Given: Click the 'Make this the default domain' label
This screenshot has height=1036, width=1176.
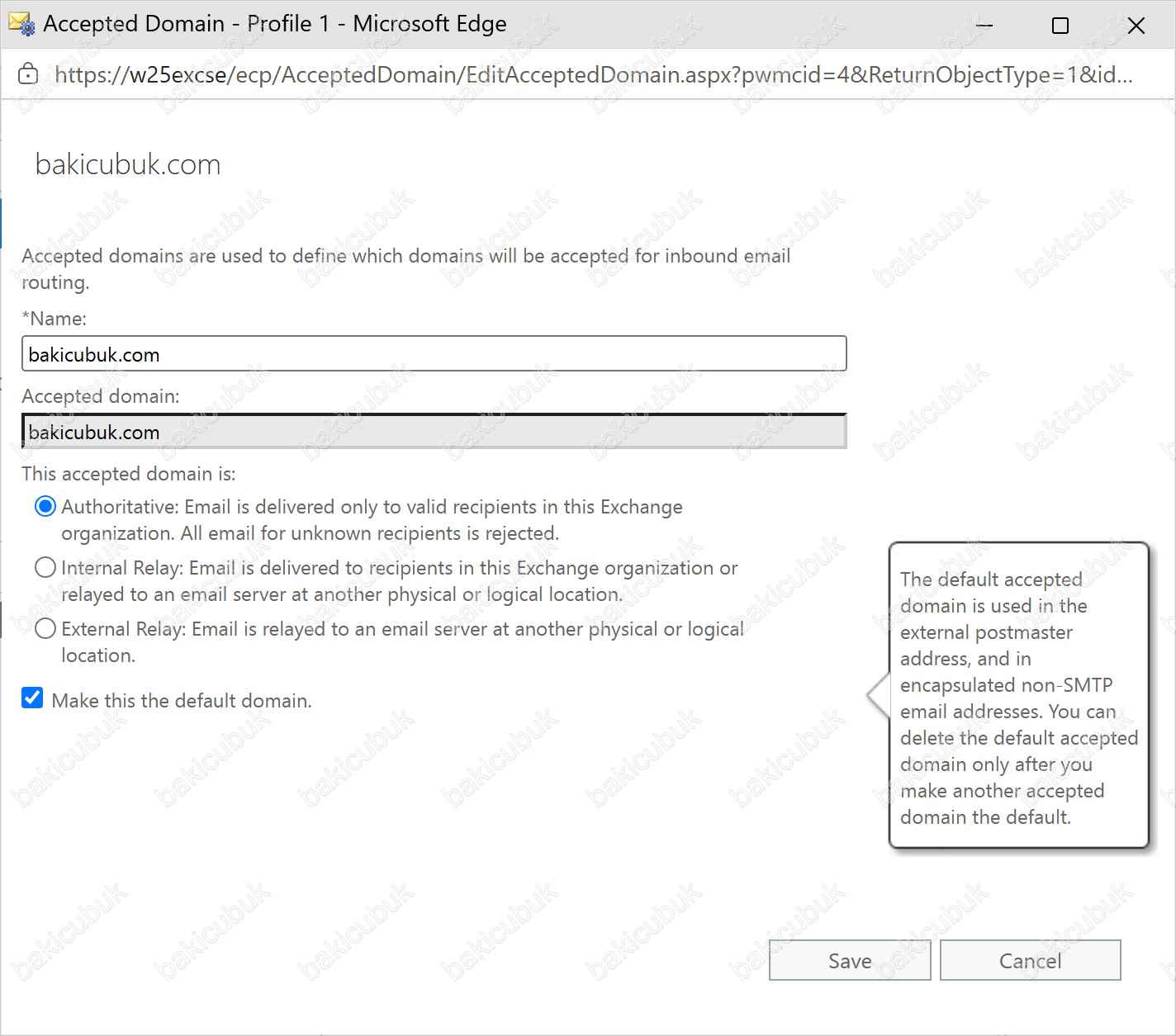Looking at the screenshot, I should pyautogui.click(x=182, y=700).
